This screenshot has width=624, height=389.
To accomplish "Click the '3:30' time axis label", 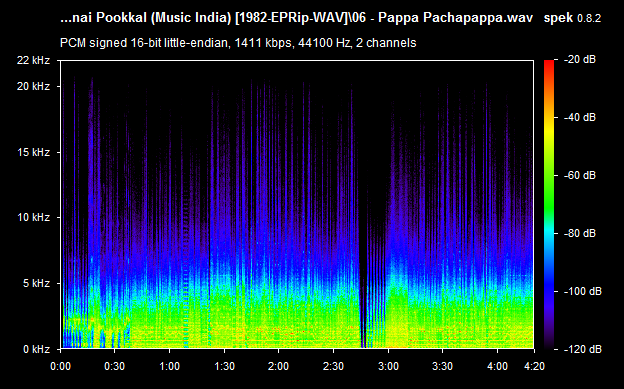I will pyautogui.click(x=443, y=366).
